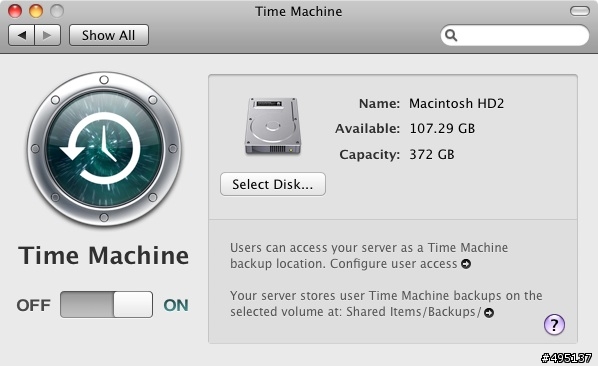The width and height of the screenshot is (598, 366).
Task: Click the search magnifying glass icon
Action: click(451, 35)
